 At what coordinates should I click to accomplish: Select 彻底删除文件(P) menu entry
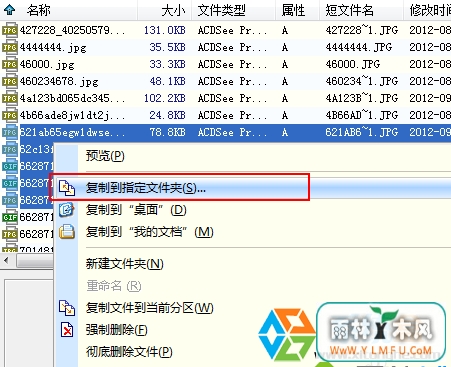tap(129, 352)
